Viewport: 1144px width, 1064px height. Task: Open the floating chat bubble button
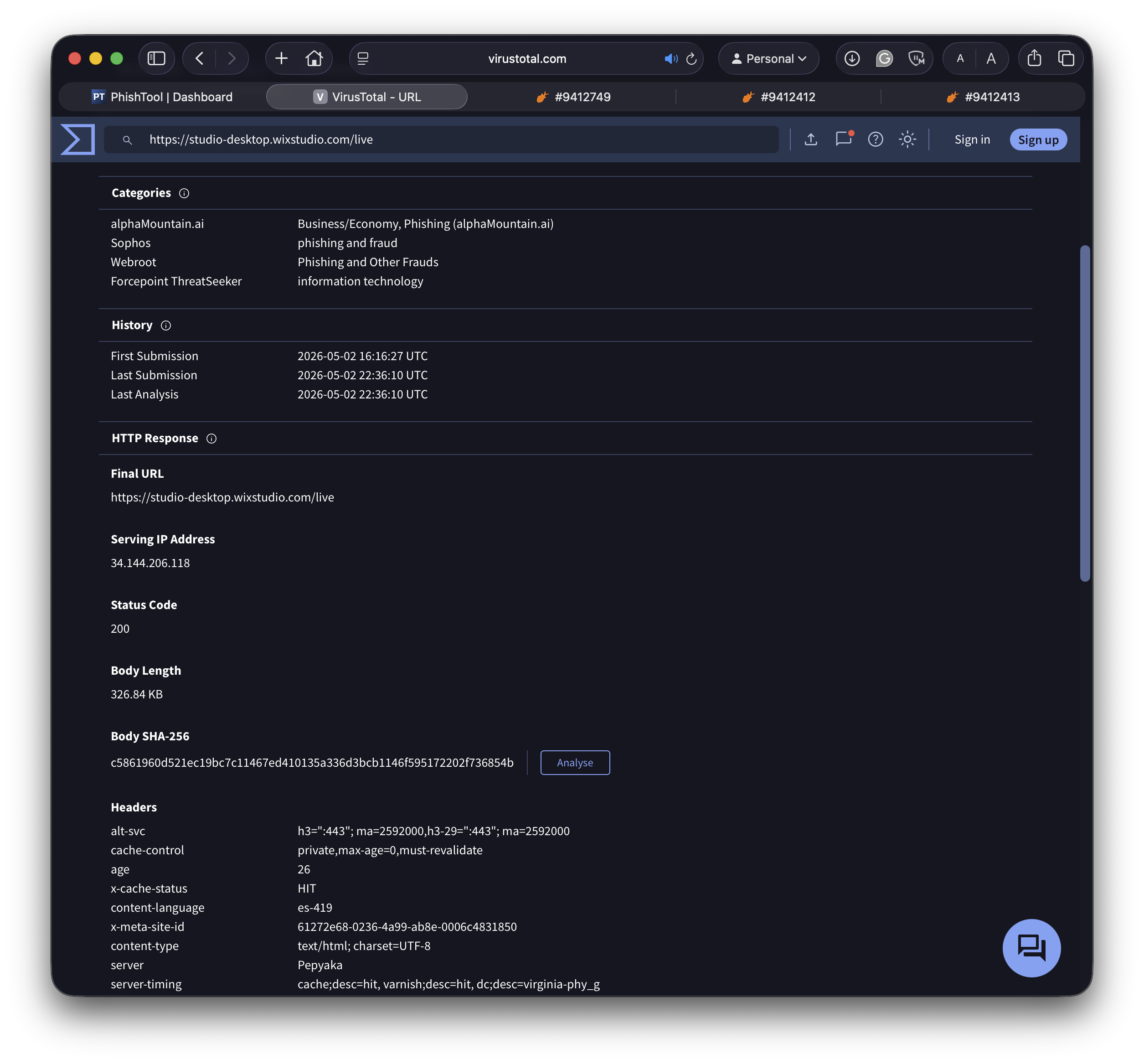[1031, 948]
